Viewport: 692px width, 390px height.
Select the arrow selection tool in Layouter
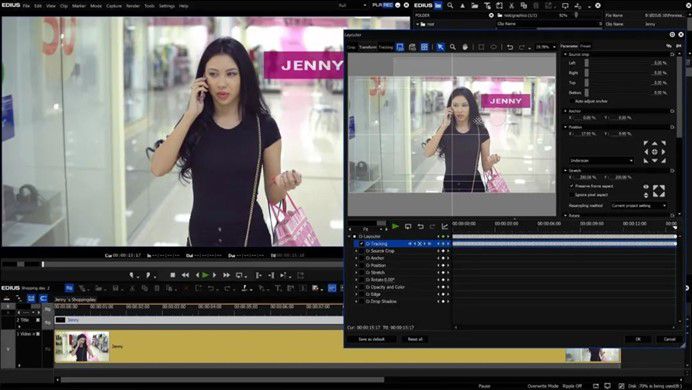(x=440, y=47)
